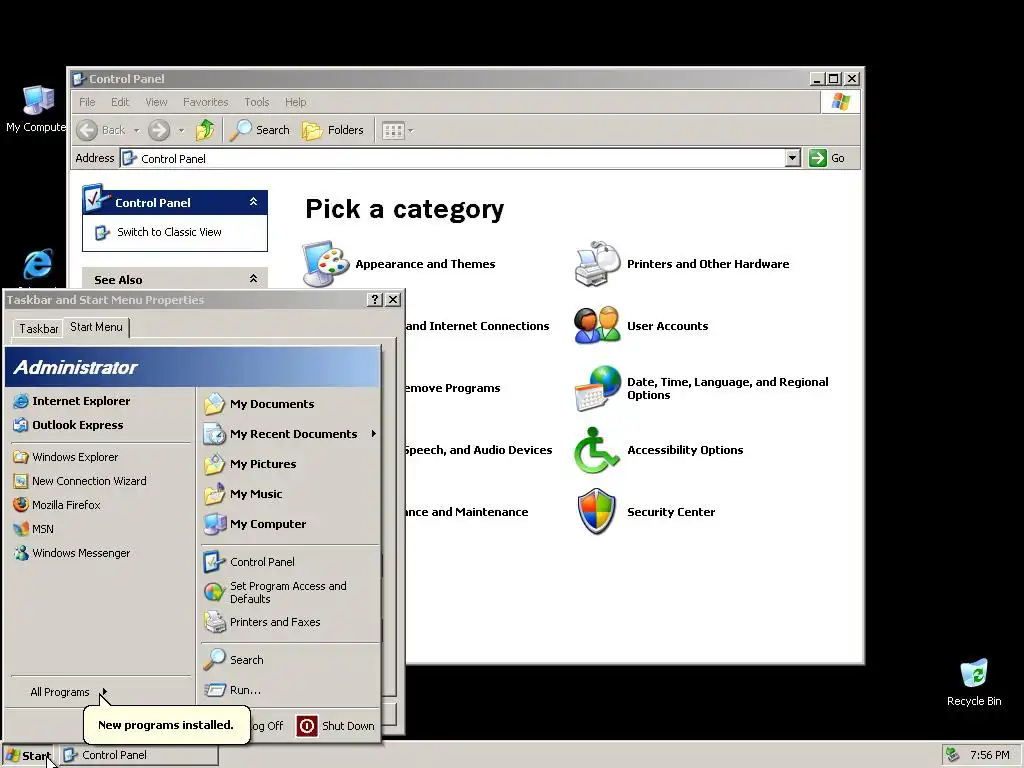
Task: Click the Address bar field
Action: click(x=453, y=158)
